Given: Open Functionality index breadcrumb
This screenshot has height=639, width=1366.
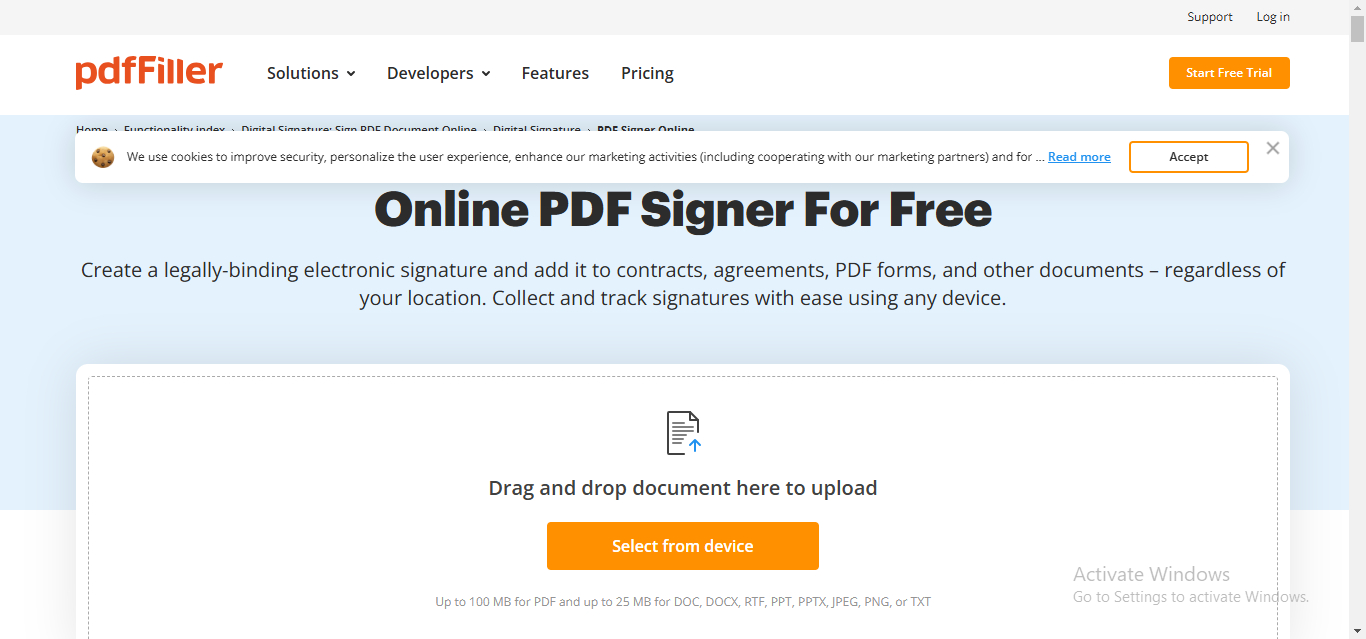Looking at the screenshot, I should point(174,130).
